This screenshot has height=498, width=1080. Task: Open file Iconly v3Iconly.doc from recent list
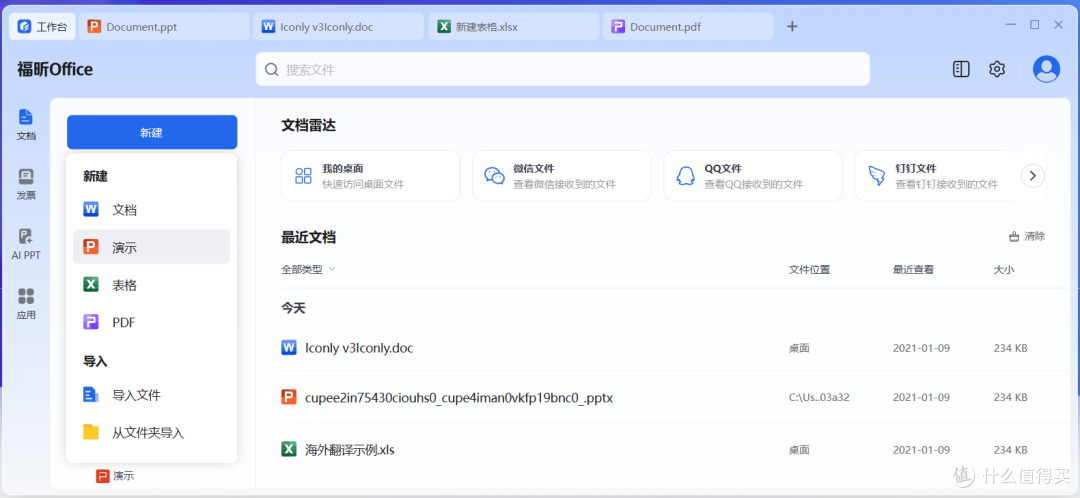[x=359, y=348]
